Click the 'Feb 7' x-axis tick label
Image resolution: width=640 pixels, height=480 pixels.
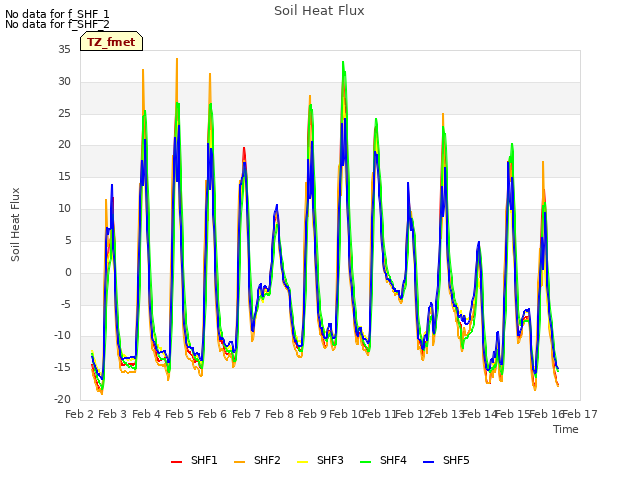246,414
